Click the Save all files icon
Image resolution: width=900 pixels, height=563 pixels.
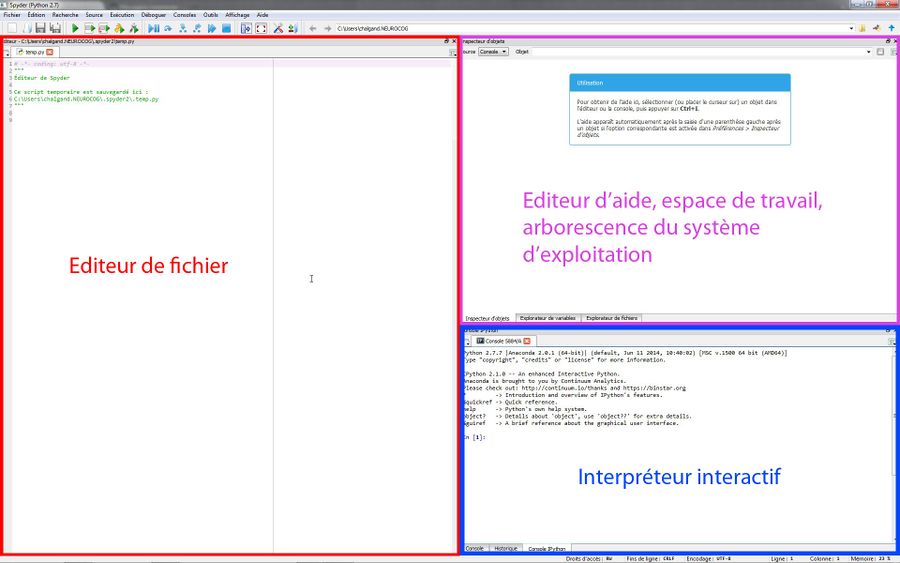(x=54, y=29)
